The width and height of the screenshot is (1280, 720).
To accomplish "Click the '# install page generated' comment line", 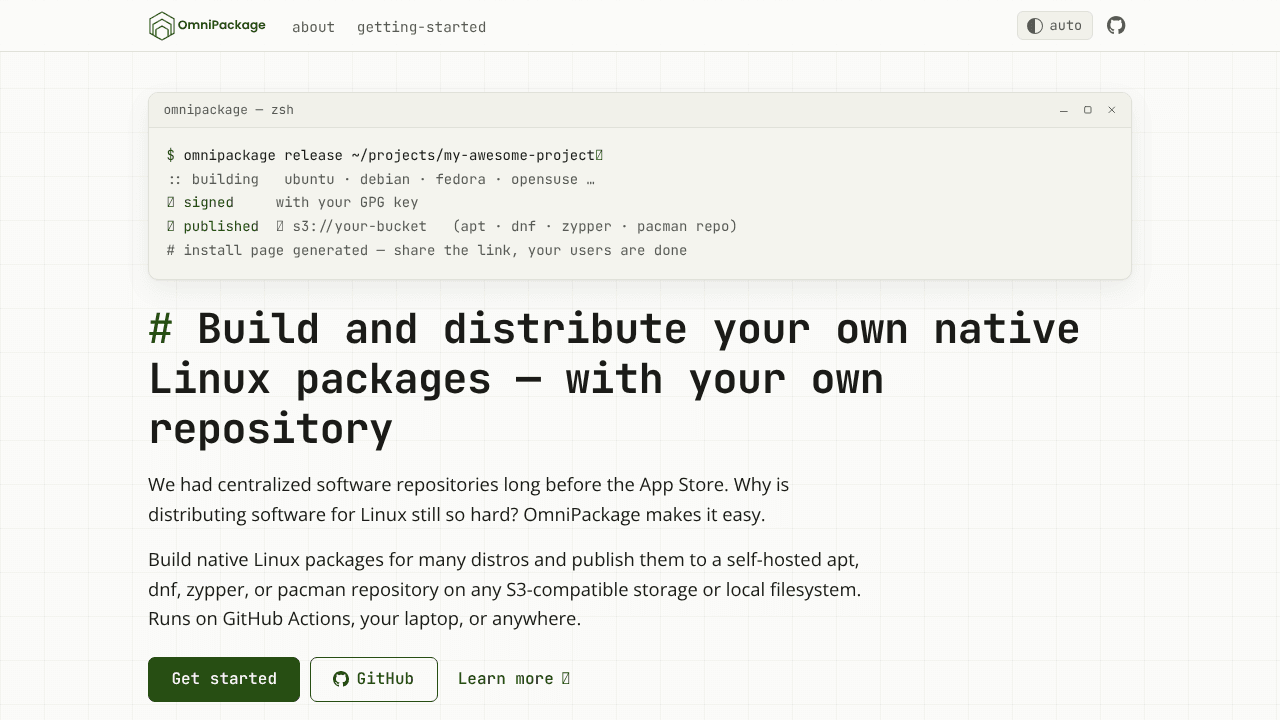I will [x=427, y=250].
